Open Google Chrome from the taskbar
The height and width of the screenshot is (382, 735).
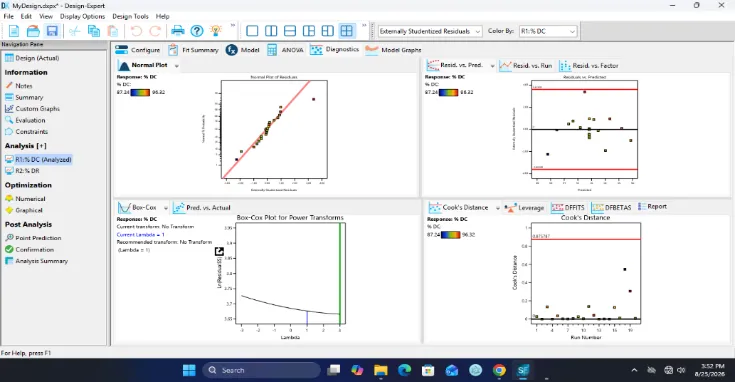[499, 370]
